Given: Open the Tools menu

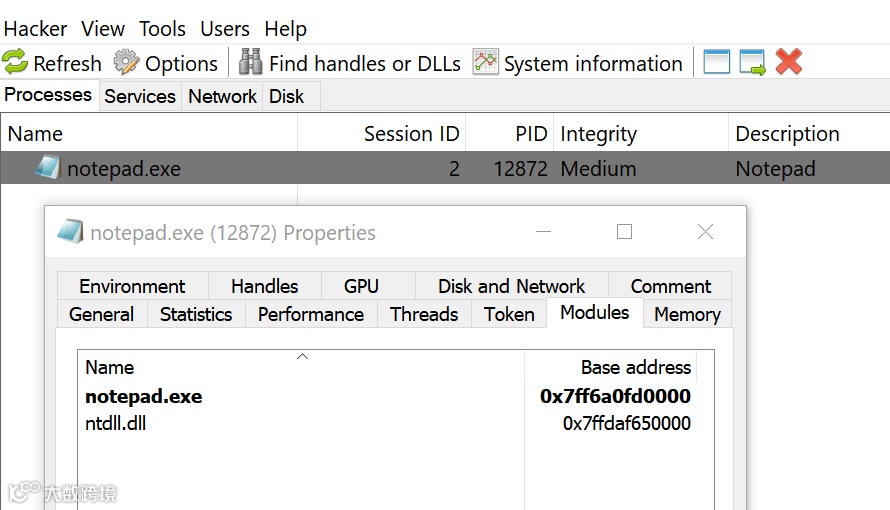Looking at the screenshot, I should coord(162,29).
